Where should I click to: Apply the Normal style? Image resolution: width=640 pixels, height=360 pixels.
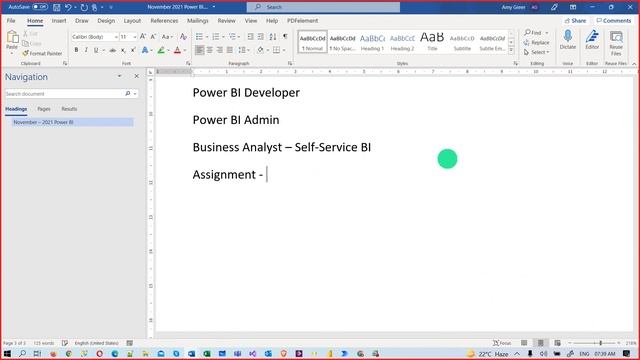312,42
